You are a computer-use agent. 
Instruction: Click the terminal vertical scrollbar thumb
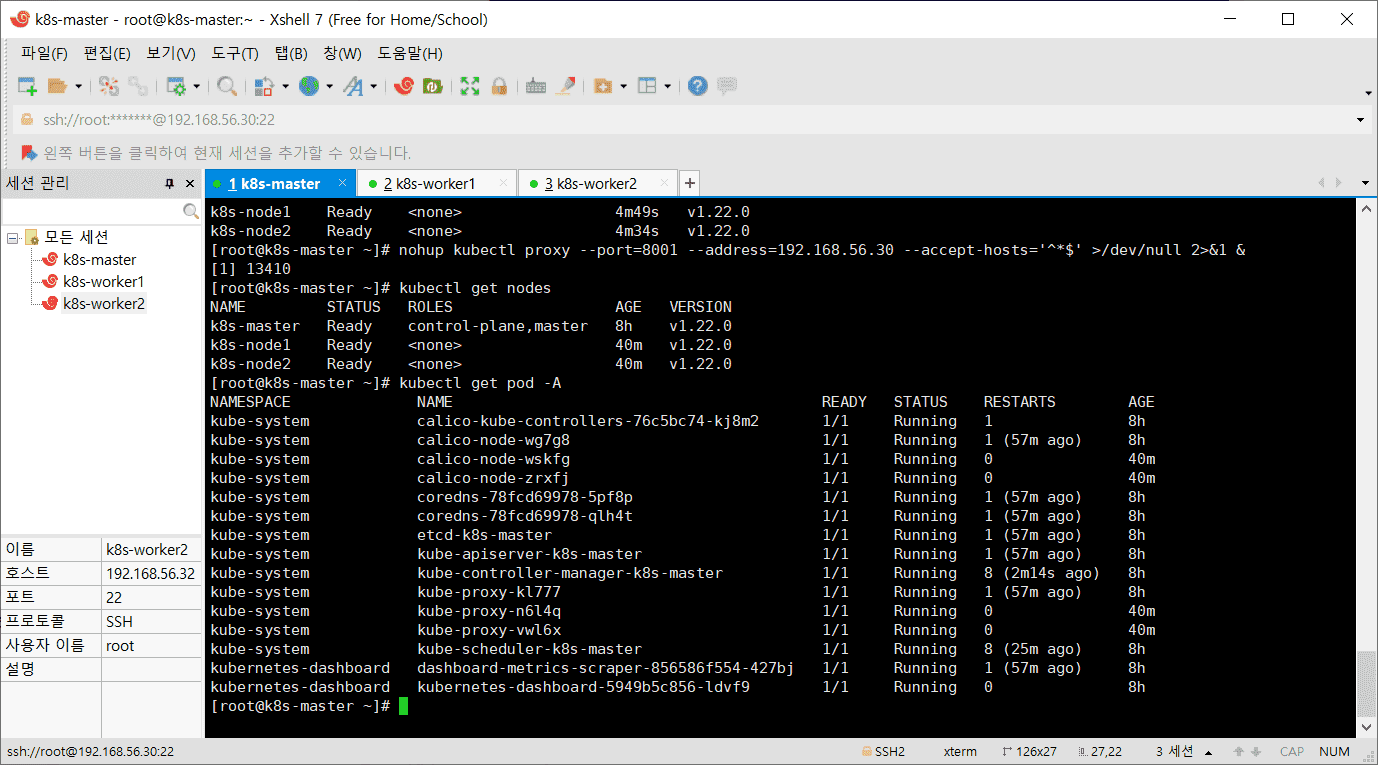point(1366,682)
